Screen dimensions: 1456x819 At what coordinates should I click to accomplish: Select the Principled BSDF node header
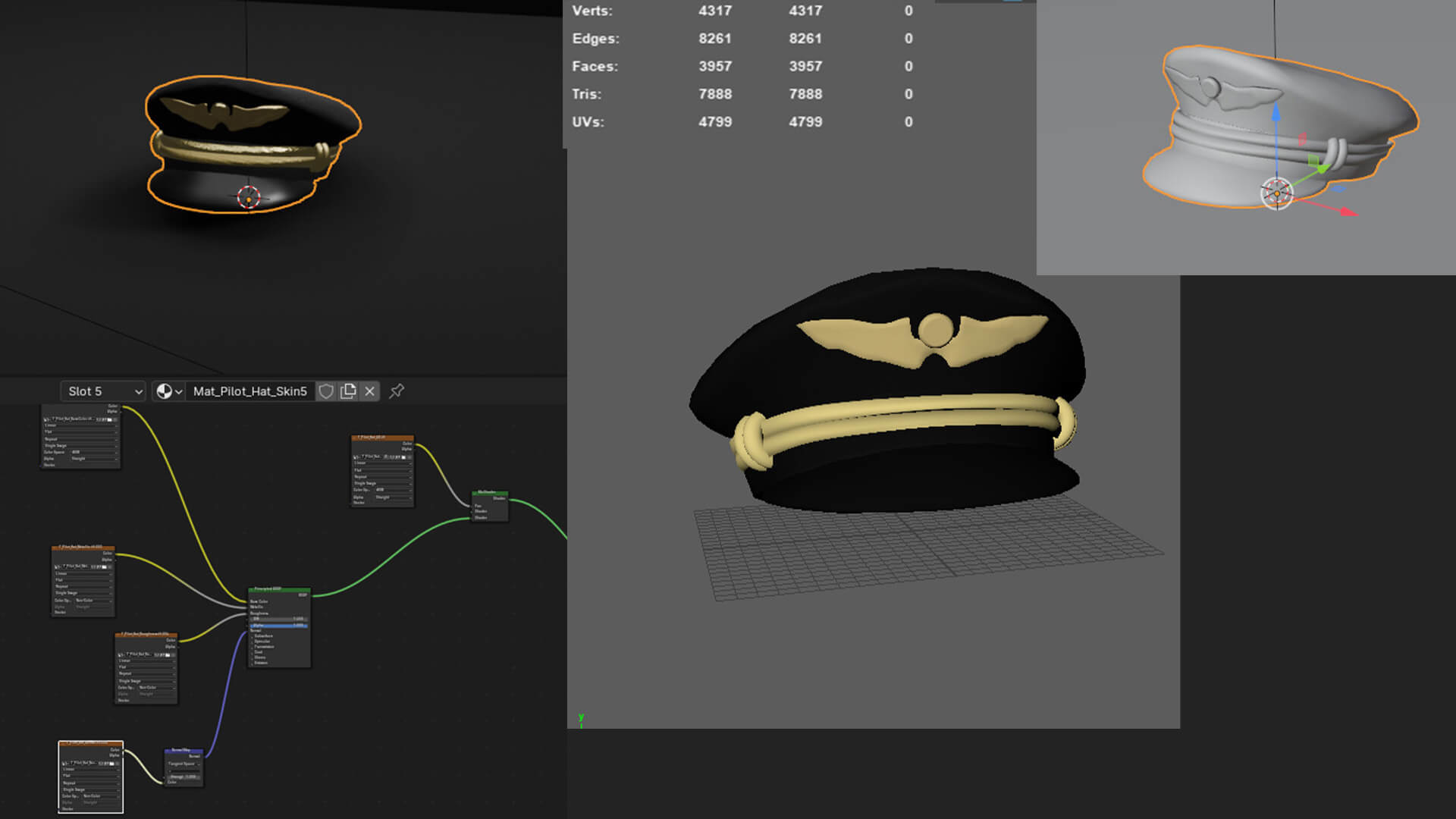point(279,589)
